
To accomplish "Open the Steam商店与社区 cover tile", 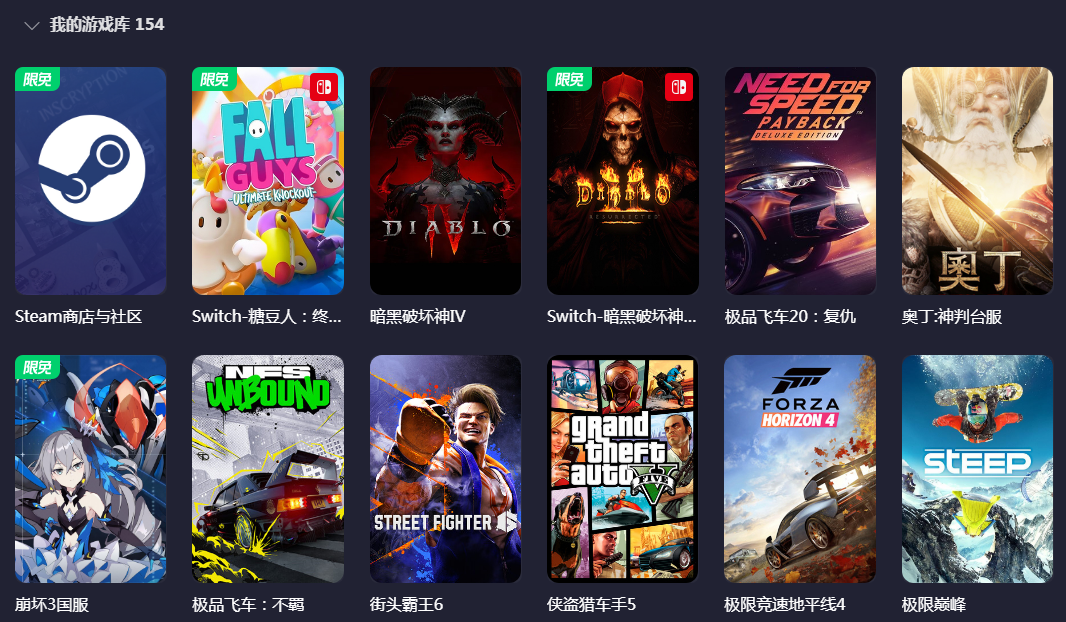I will (x=90, y=181).
